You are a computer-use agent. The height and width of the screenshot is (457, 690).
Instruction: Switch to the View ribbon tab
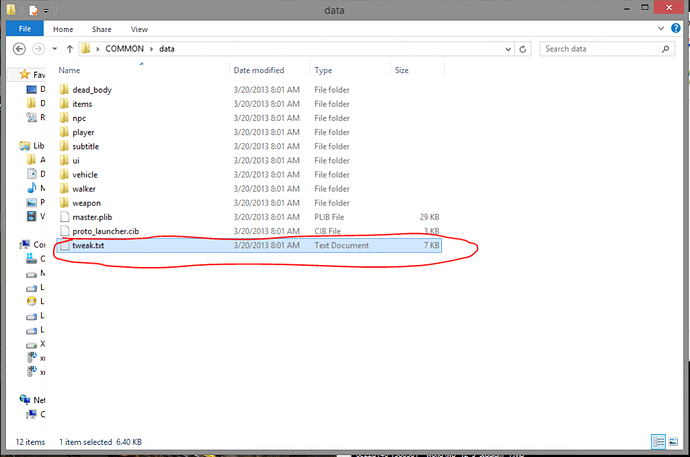click(139, 30)
